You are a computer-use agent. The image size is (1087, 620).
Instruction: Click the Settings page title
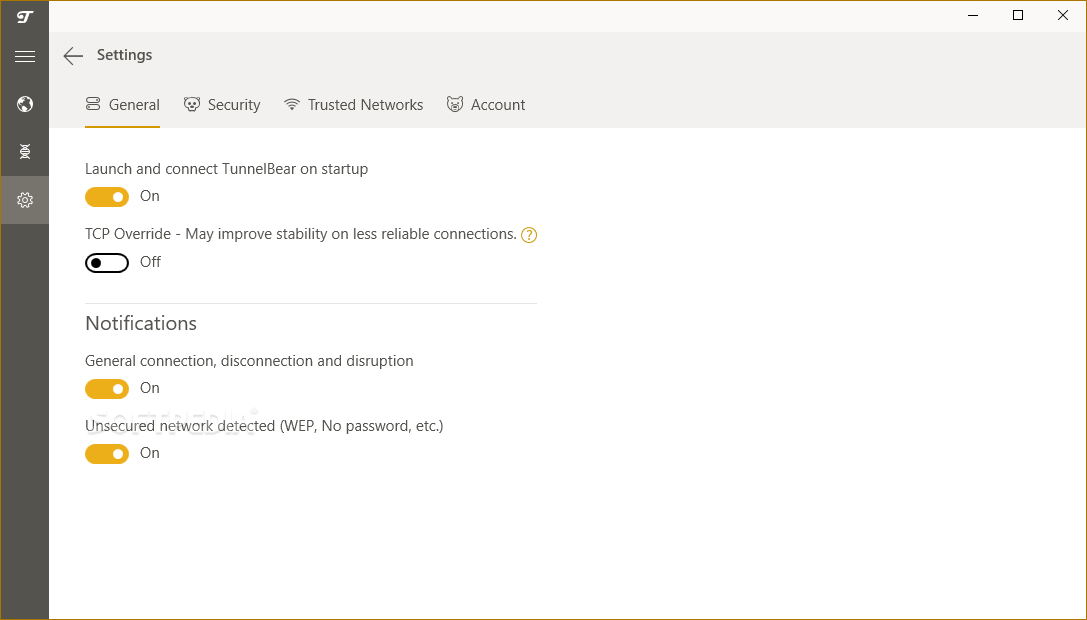coord(124,55)
